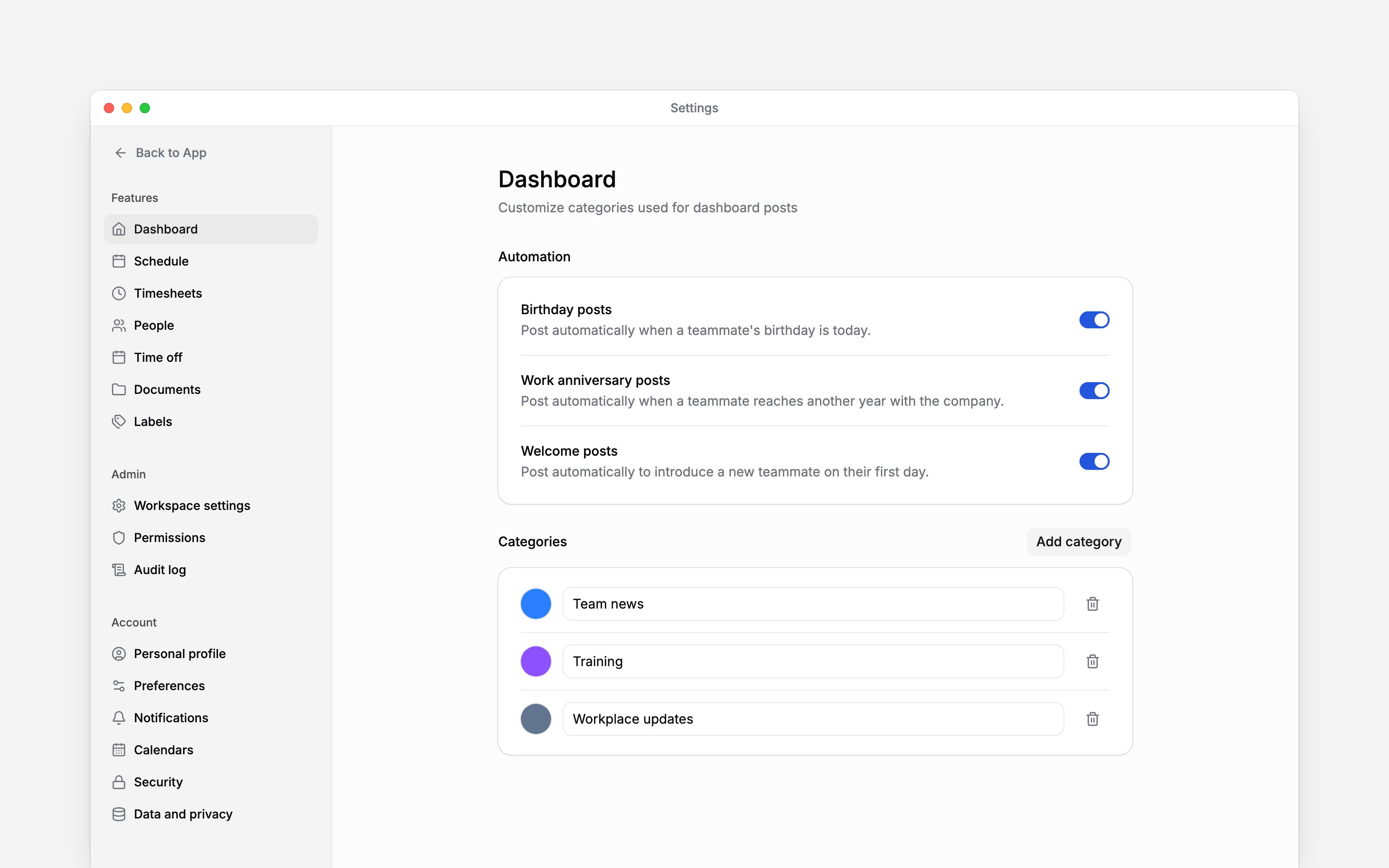Click the Security lock icon

pos(119,783)
